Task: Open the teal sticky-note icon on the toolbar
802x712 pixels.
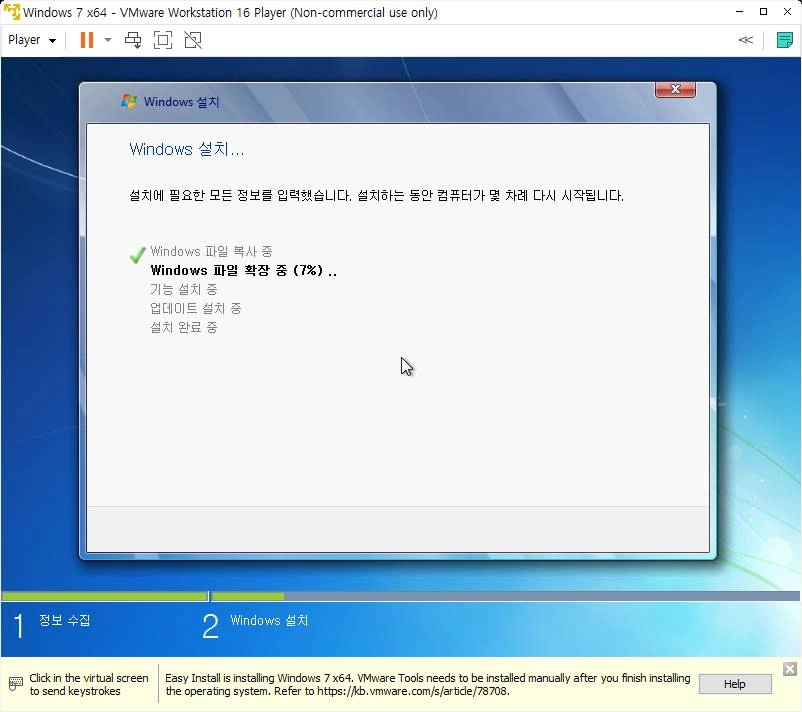Action: (x=785, y=40)
